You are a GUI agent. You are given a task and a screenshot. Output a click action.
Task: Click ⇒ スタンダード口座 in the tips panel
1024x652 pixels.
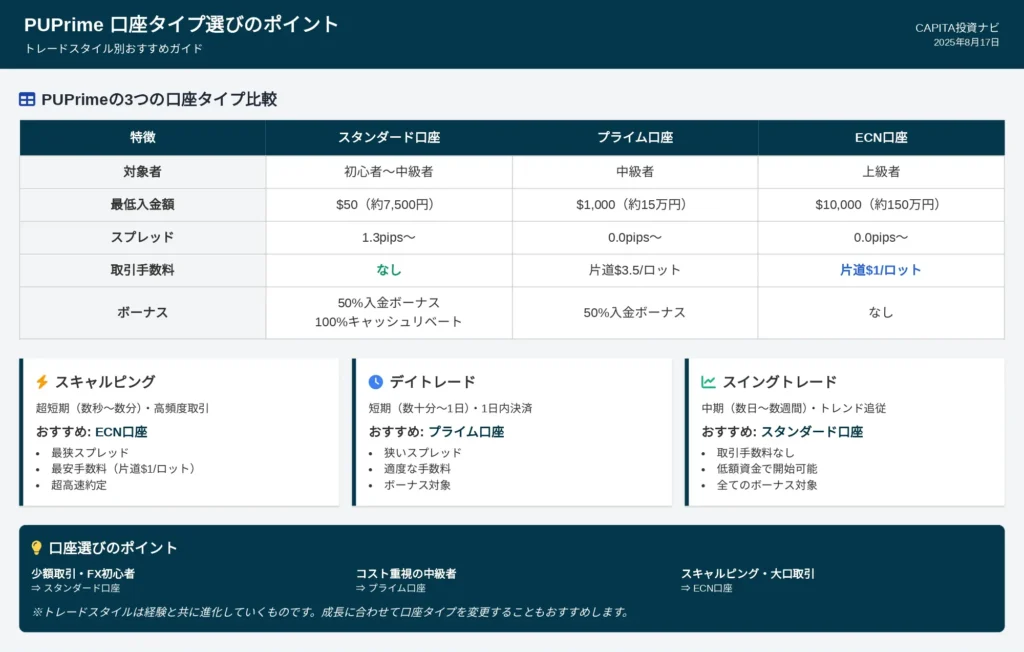coord(75,588)
